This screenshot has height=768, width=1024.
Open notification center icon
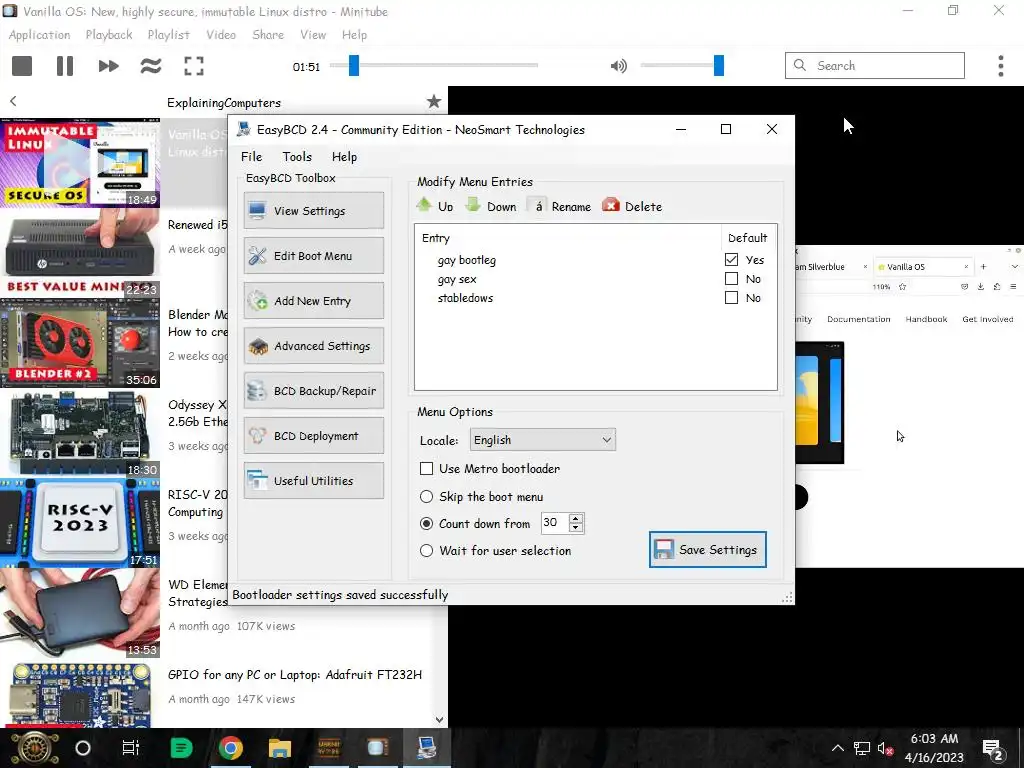point(993,750)
